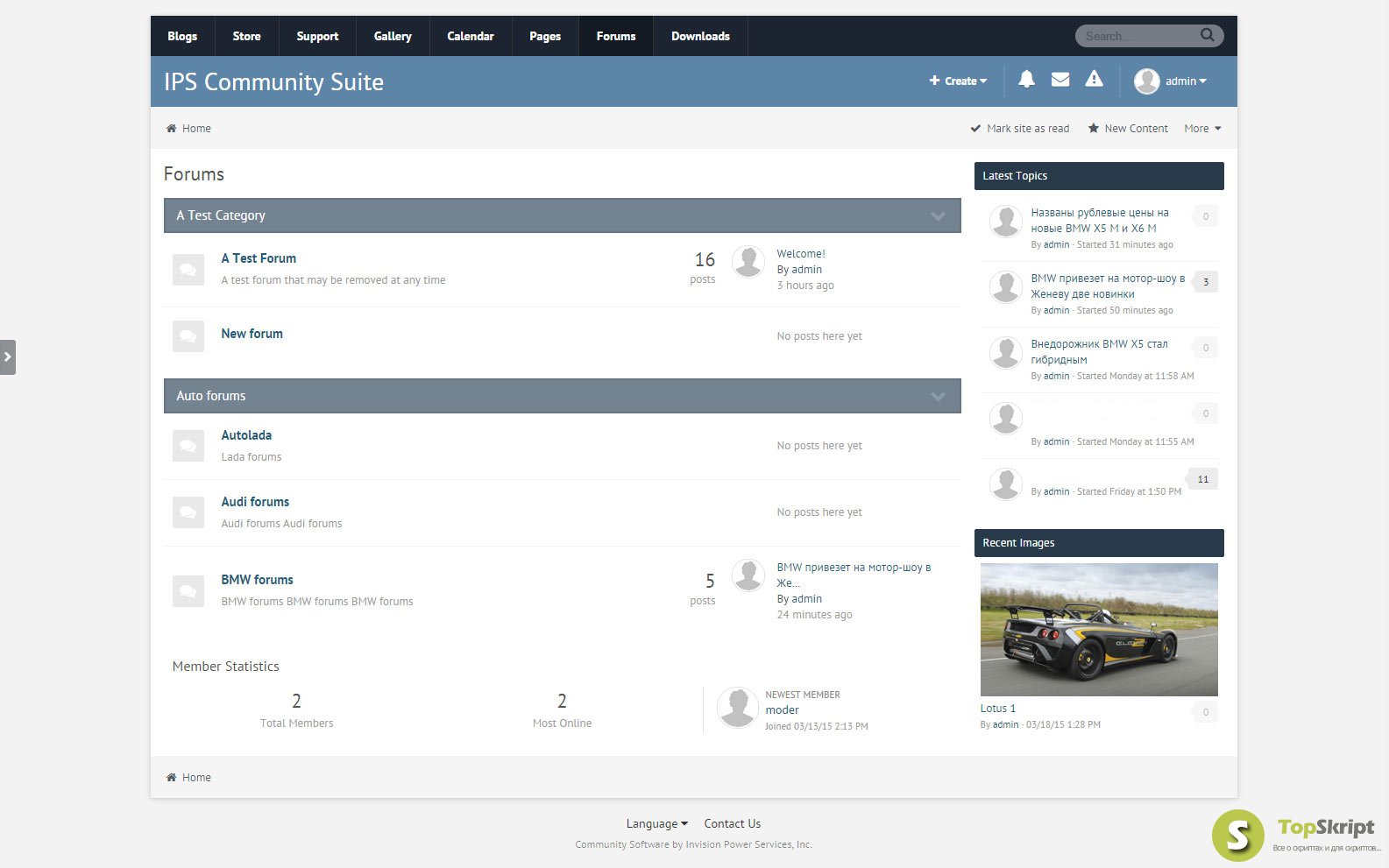
Task: Switch to the Gallery tab
Action: [x=393, y=36]
